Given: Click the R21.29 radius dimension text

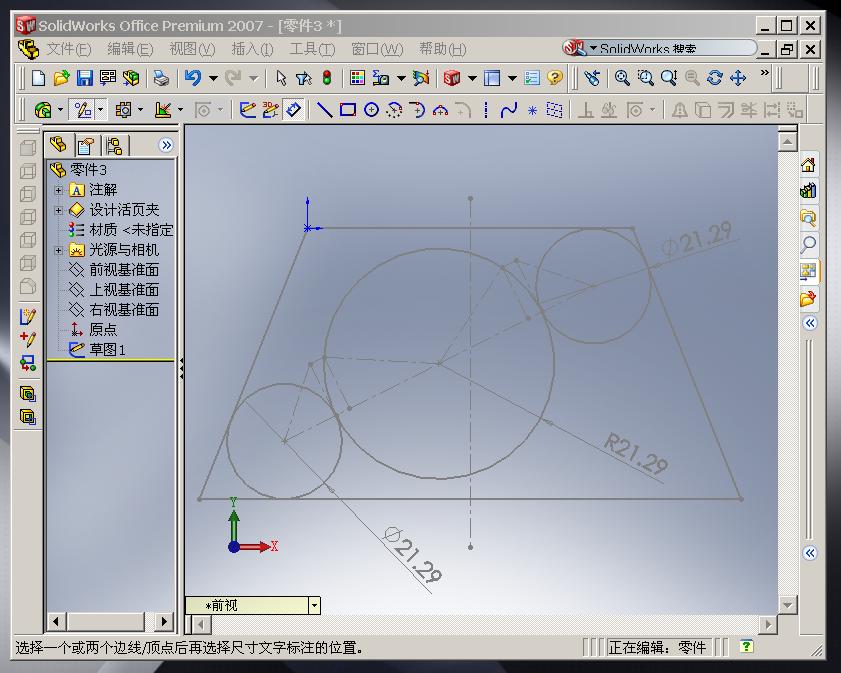Looking at the screenshot, I should pos(636,454).
